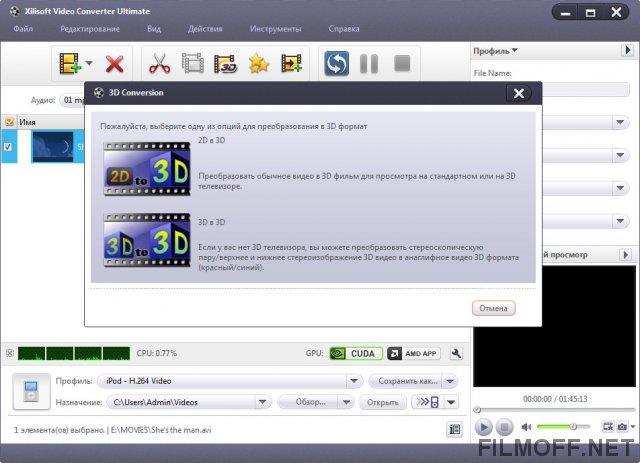Open the transfer-to-device dropdown arrow
Image resolution: width=640 pixels, height=463 pixels.
(451, 402)
